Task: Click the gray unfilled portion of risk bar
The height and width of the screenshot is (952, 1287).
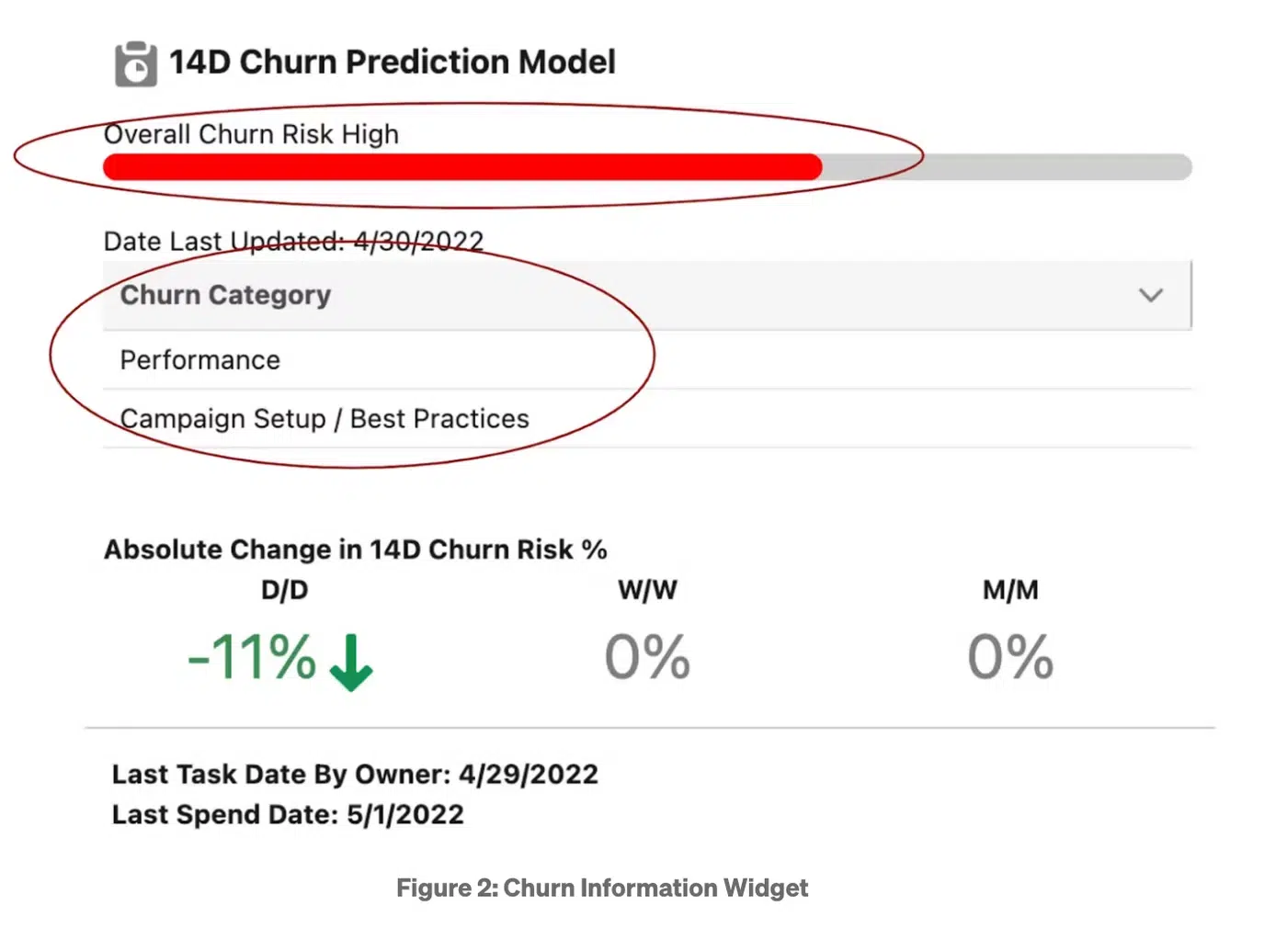Action: pos(1008,167)
